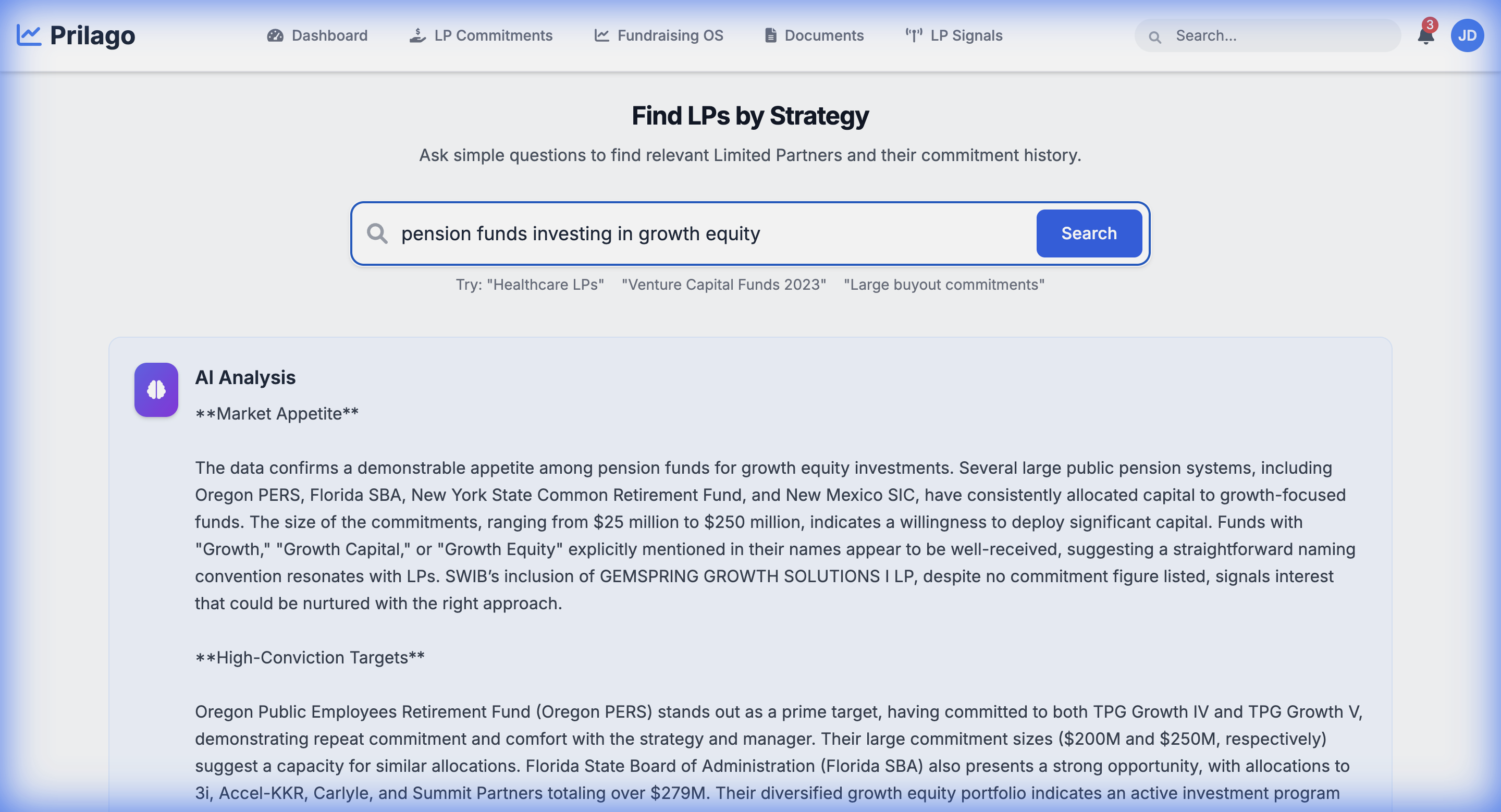Viewport: 1501px width, 812px height.
Task: Open the Dashboard menu item
Action: tap(329, 35)
